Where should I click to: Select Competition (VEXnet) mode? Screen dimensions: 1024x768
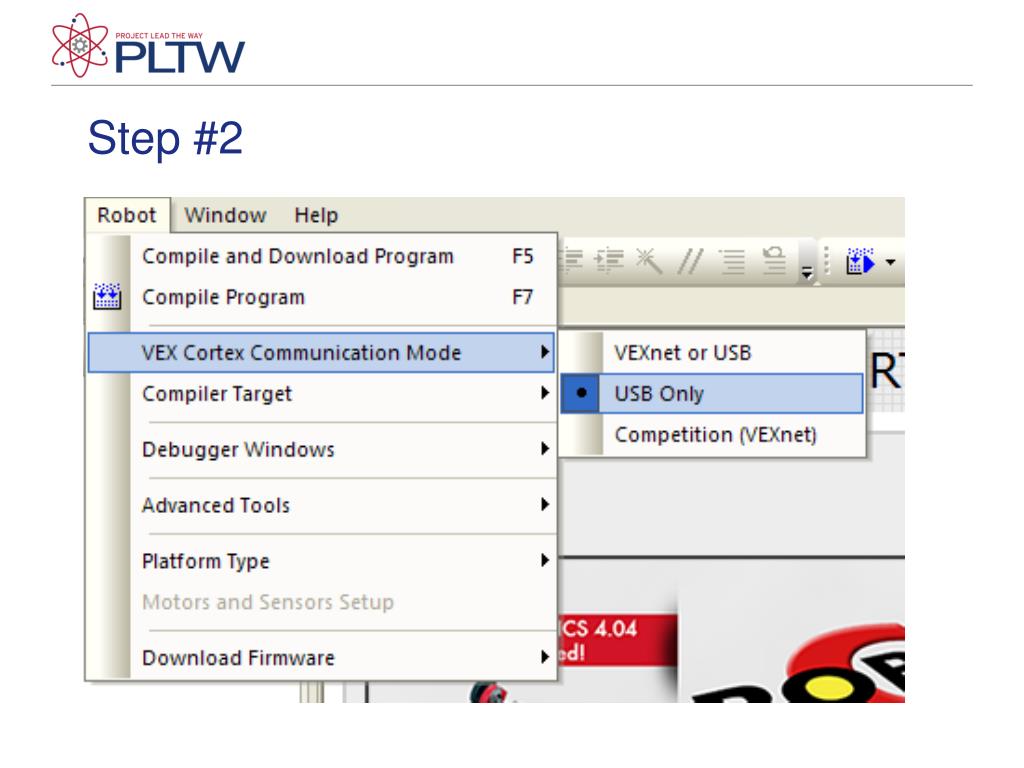(712, 435)
